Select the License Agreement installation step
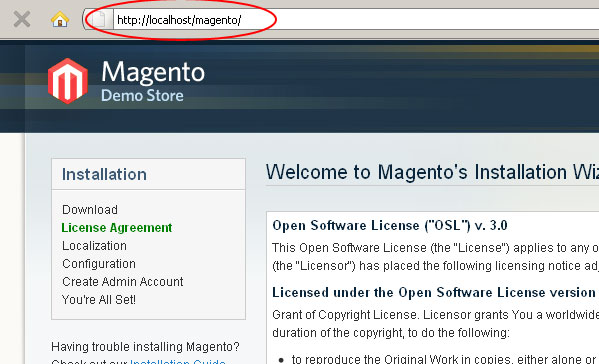The width and height of the screenshot is (599, 364). click(x=117, y=228)
